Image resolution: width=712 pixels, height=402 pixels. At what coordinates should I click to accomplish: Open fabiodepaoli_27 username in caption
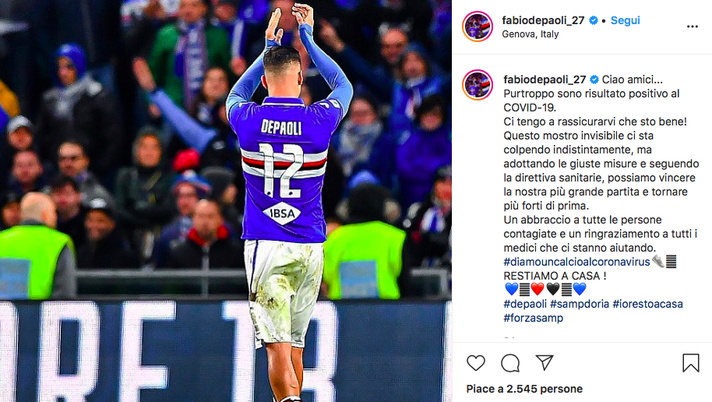click(544, 79)
